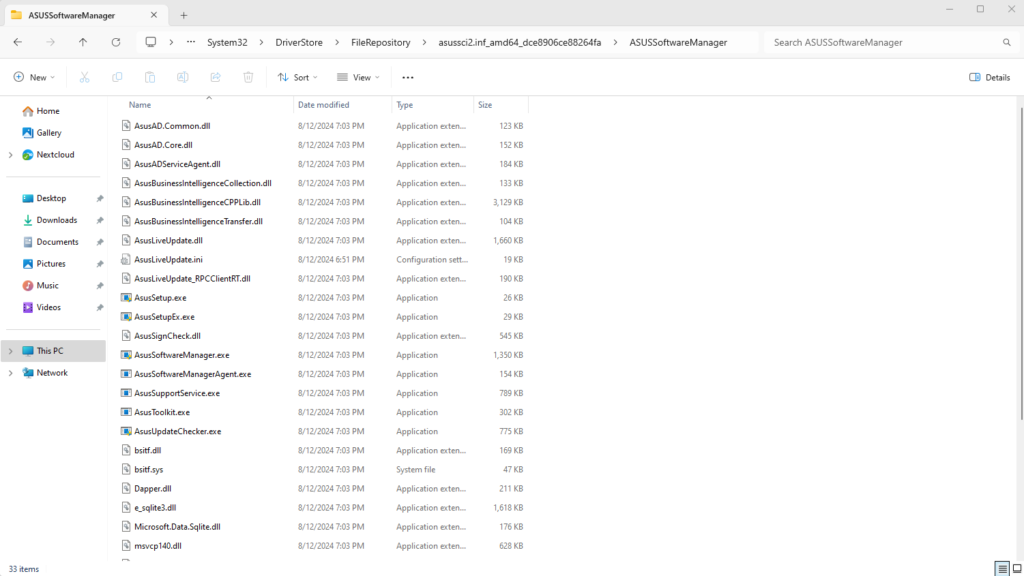Go up one folder level with Up arrow

(x=83, y=42)
